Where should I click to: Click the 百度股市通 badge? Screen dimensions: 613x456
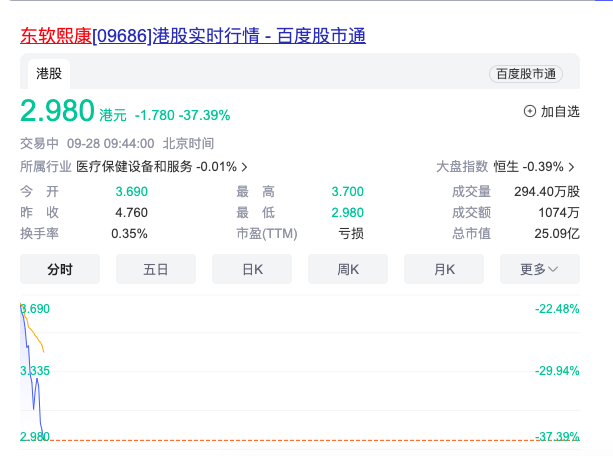tap(525, 74)
